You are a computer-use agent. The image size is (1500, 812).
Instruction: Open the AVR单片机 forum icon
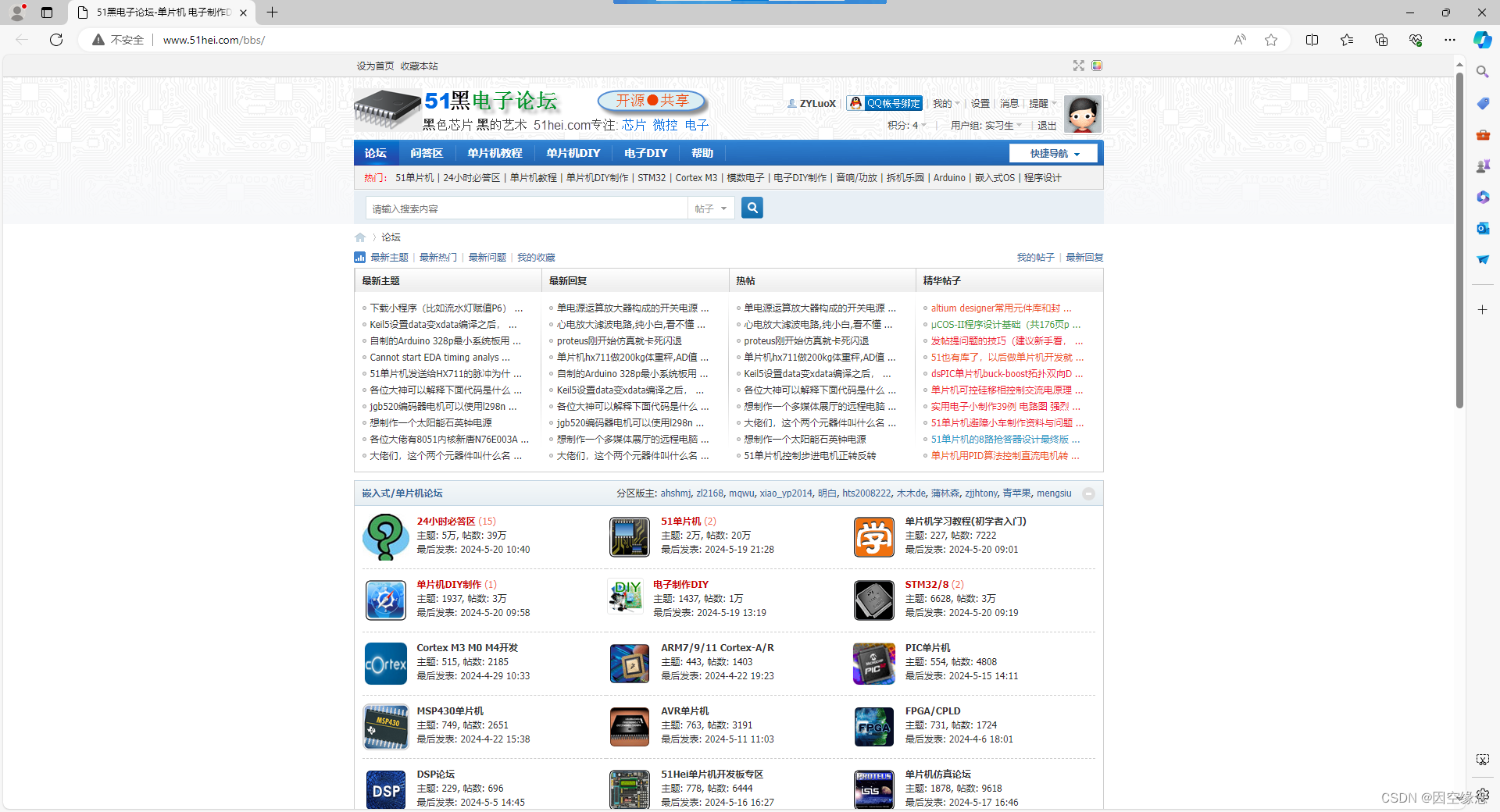click(630, 726)
